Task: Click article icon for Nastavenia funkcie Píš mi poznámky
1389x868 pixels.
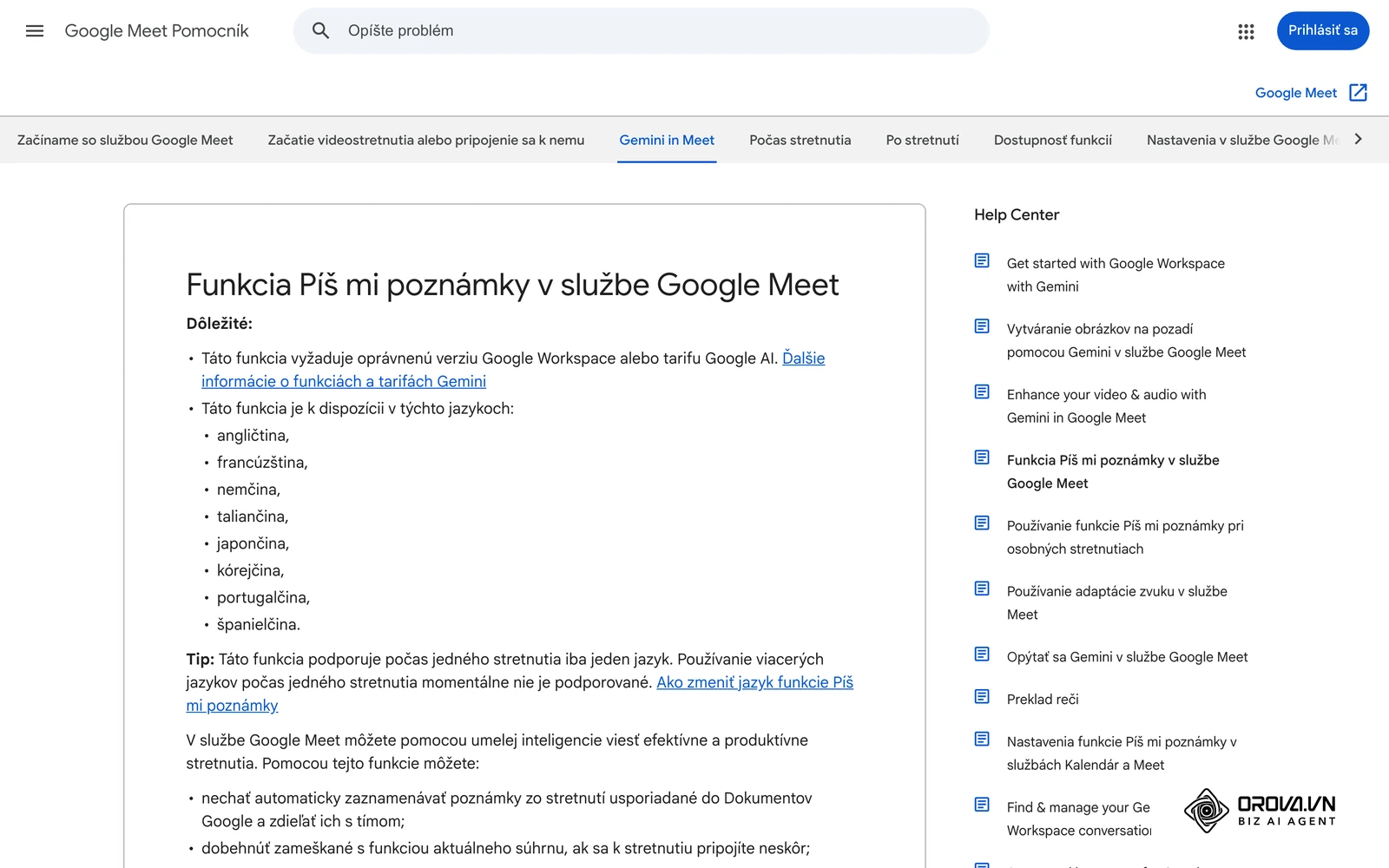Action: (982, 739)
